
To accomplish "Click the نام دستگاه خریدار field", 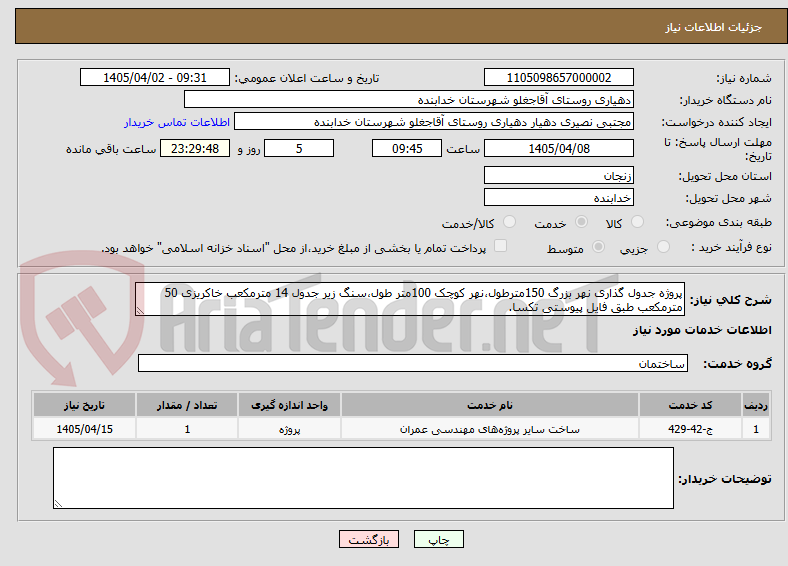I will (409, 100).
